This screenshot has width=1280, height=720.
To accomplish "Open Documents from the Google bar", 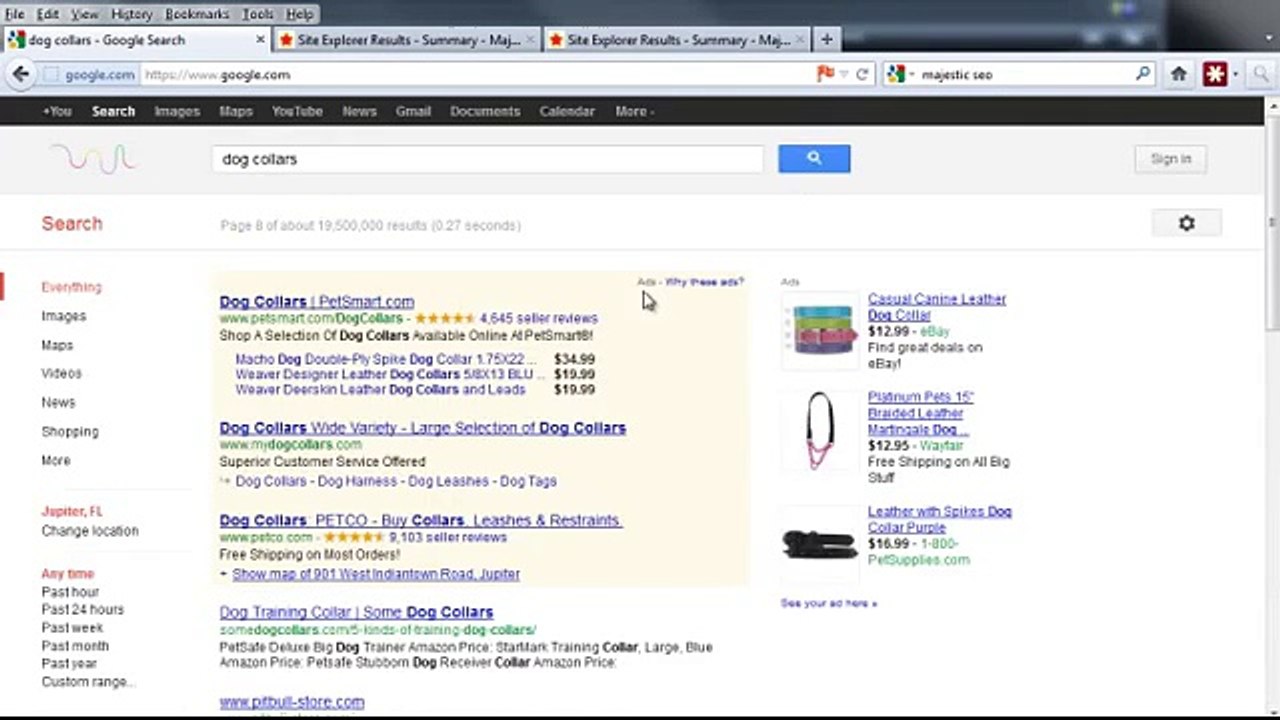I will click(x=485, y=111).
